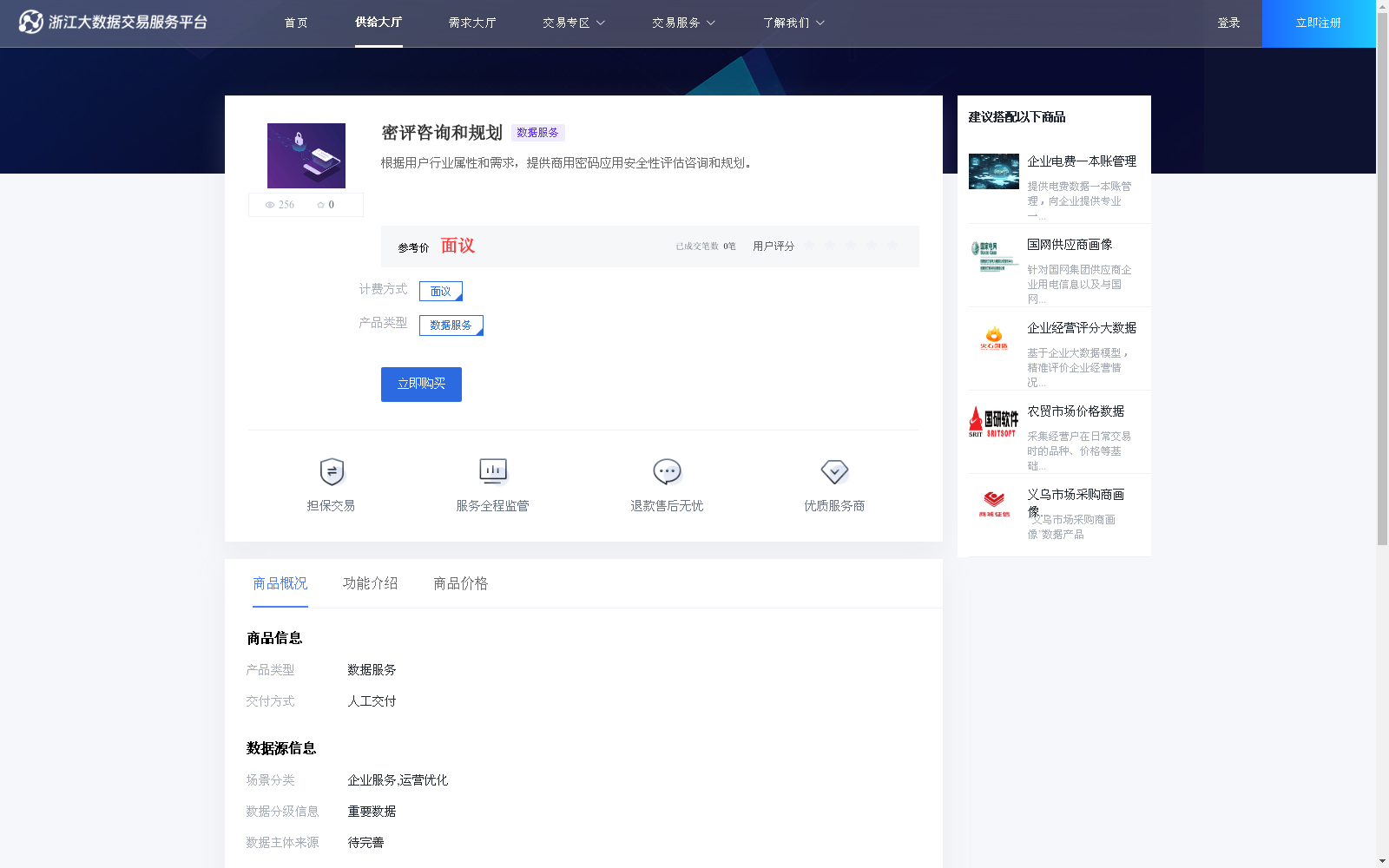Open the 需求大厅 navigation item
The image size is (1389, 868).
[472, 23]
